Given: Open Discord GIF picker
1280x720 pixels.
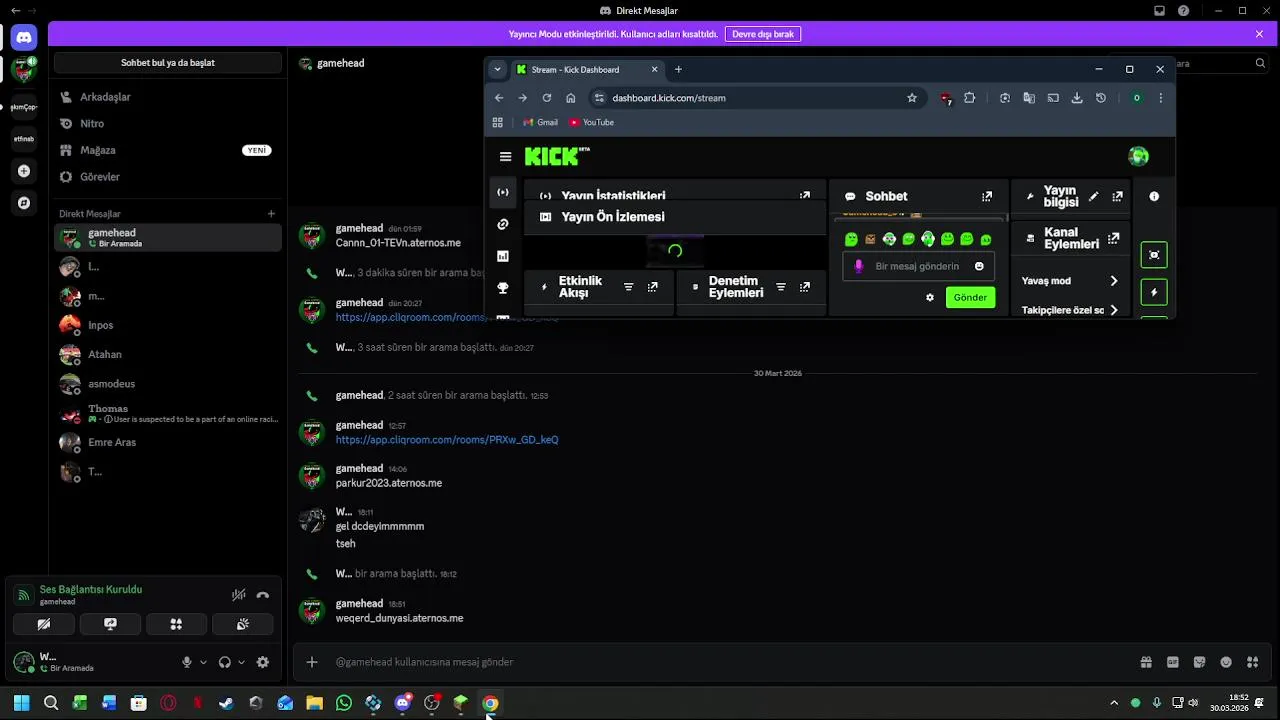Looking at the screenshot, I should coord(1173,662).
